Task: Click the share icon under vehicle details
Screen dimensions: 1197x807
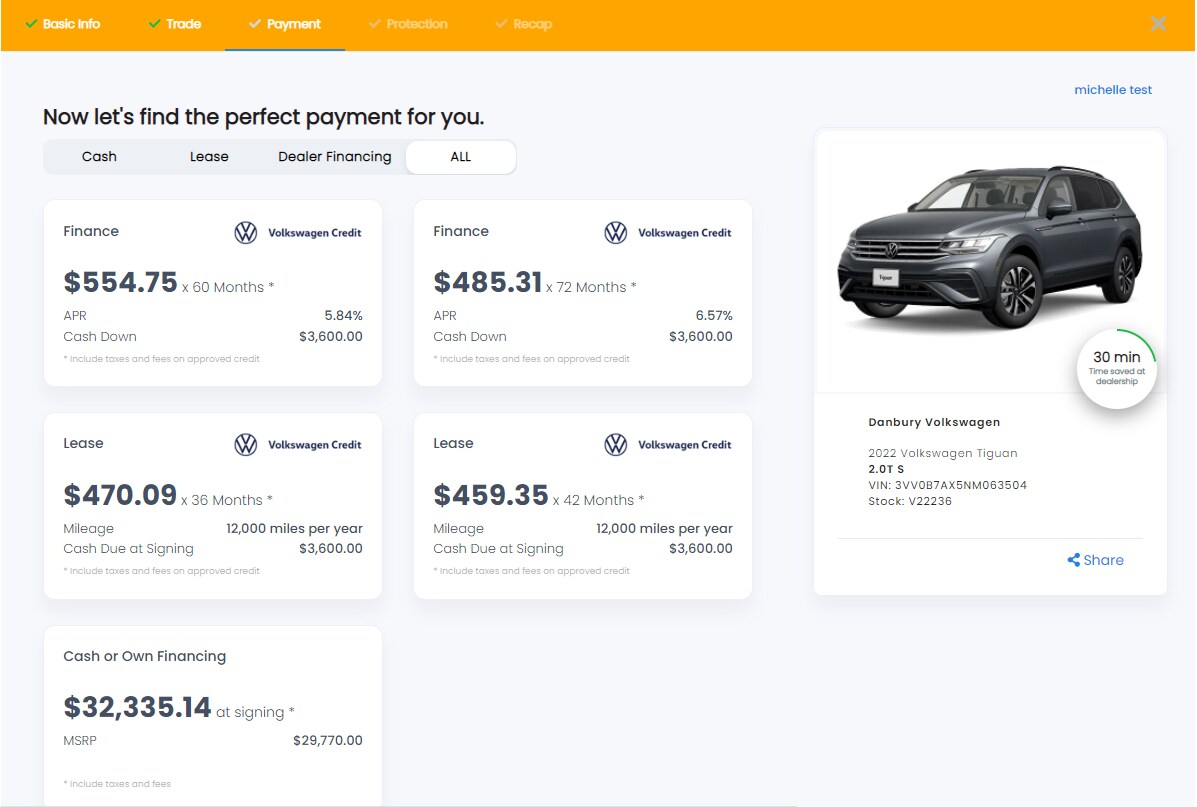Action: click(1073, 560)
